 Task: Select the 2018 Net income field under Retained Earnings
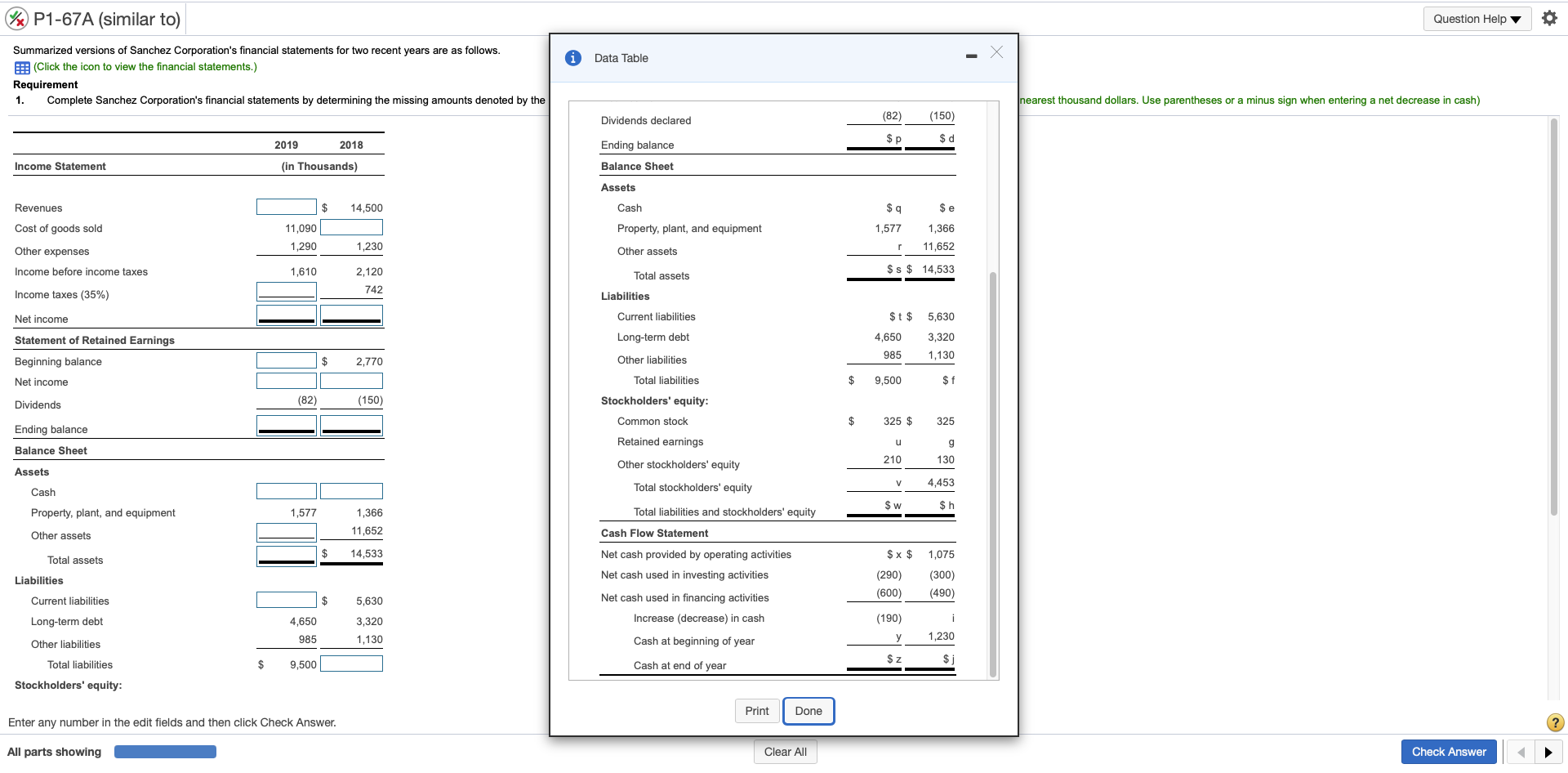[x=351, y=381]
